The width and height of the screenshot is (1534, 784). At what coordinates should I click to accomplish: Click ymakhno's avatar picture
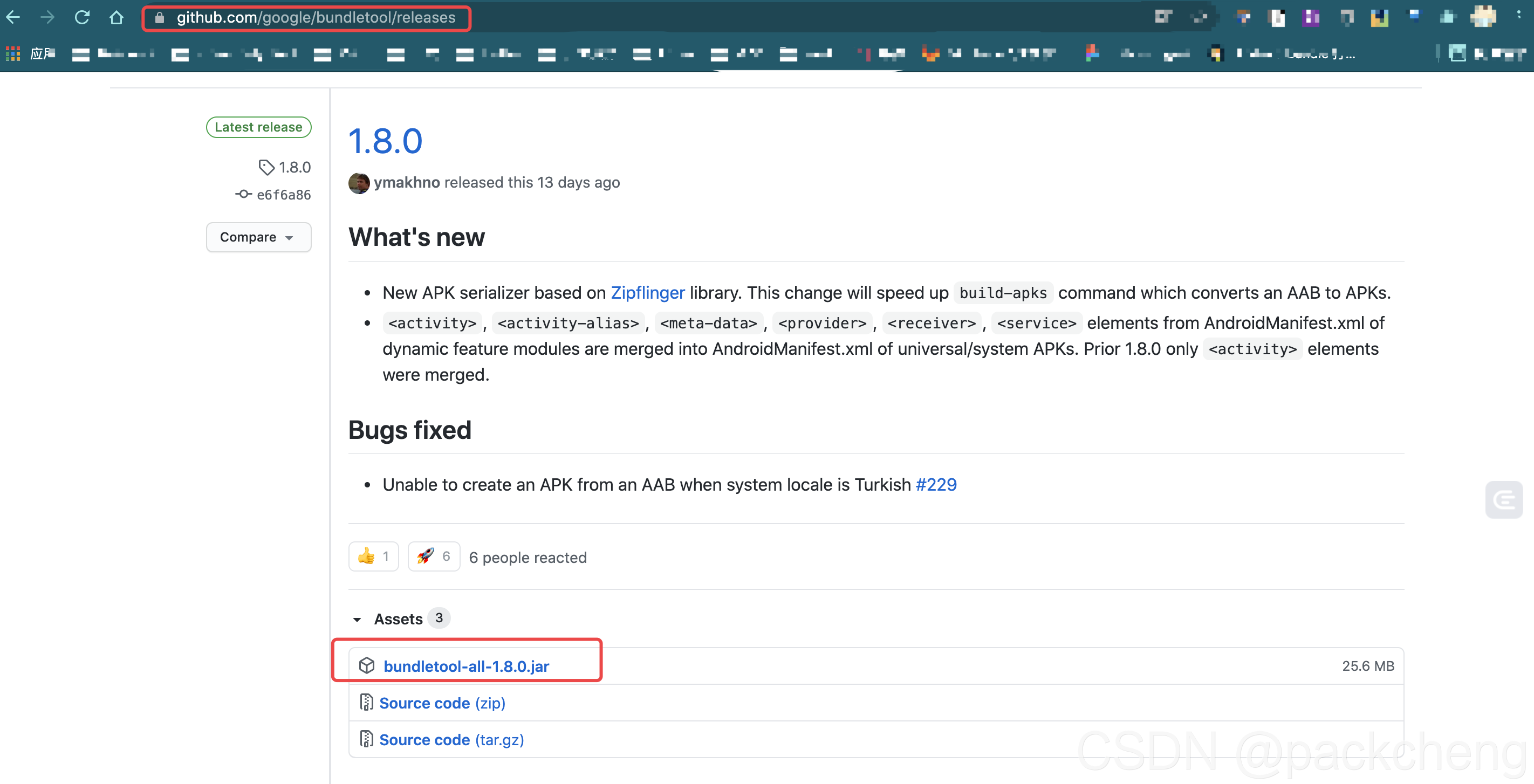(x=359, y=183)
